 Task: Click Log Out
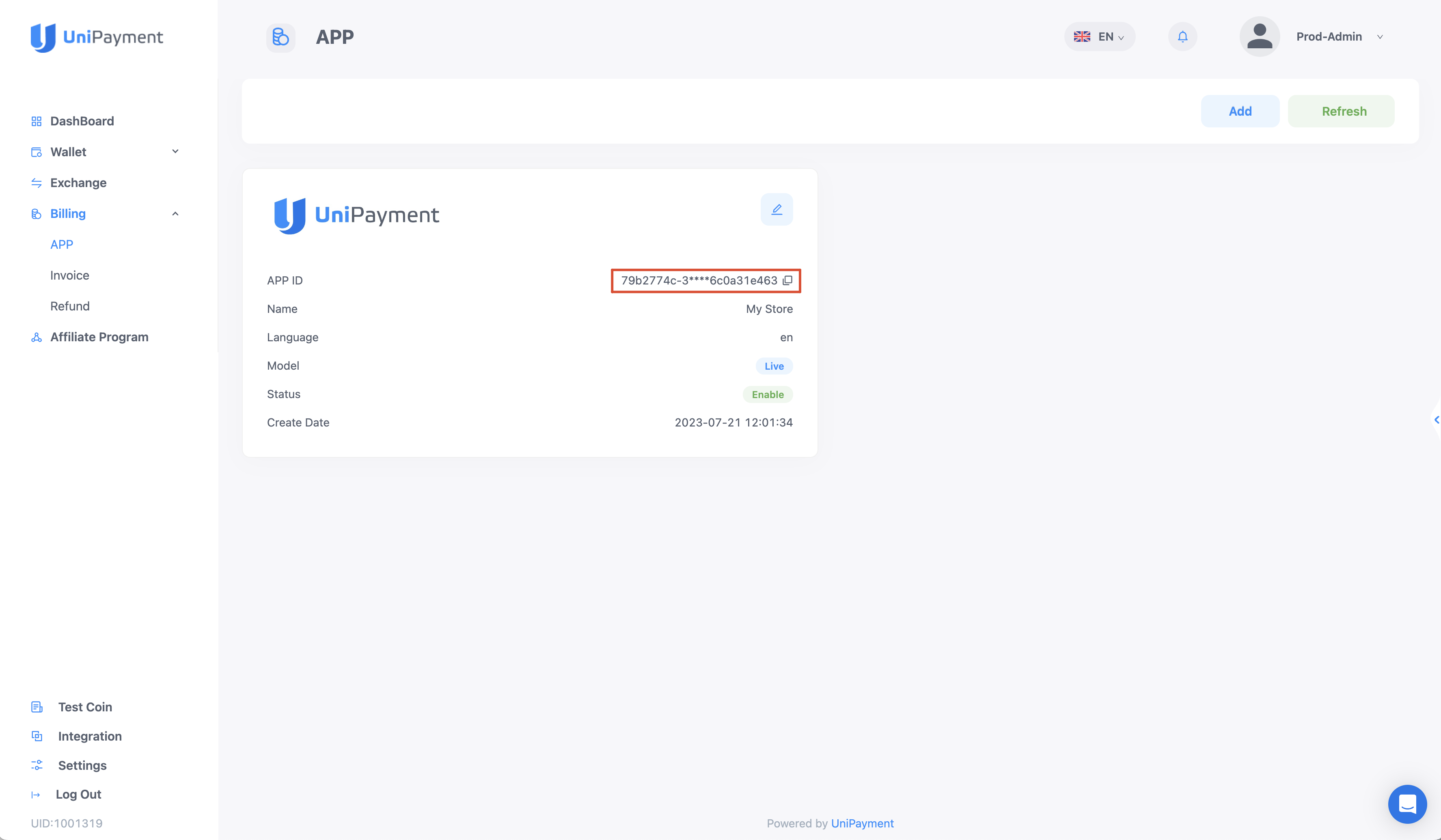[78, 795]
